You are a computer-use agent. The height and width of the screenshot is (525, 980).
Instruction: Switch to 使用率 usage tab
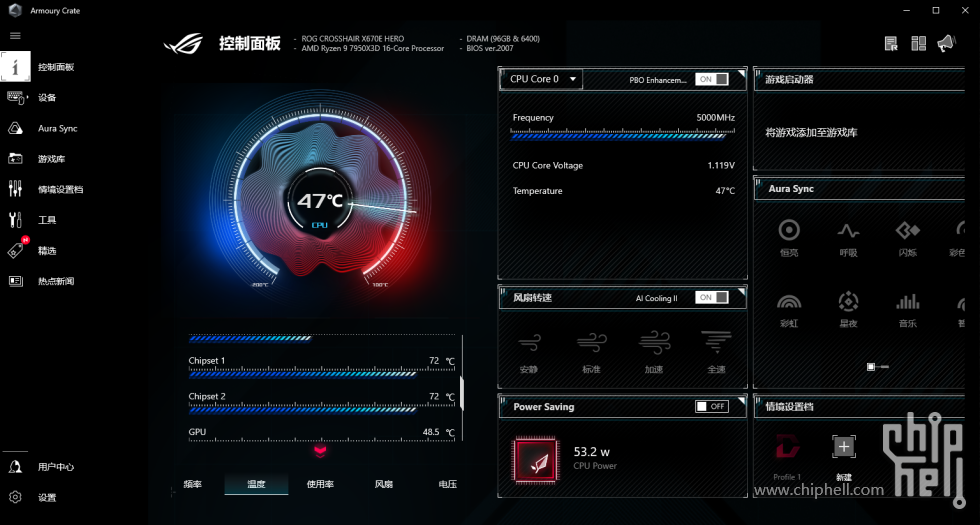click(x=320, y=484)
